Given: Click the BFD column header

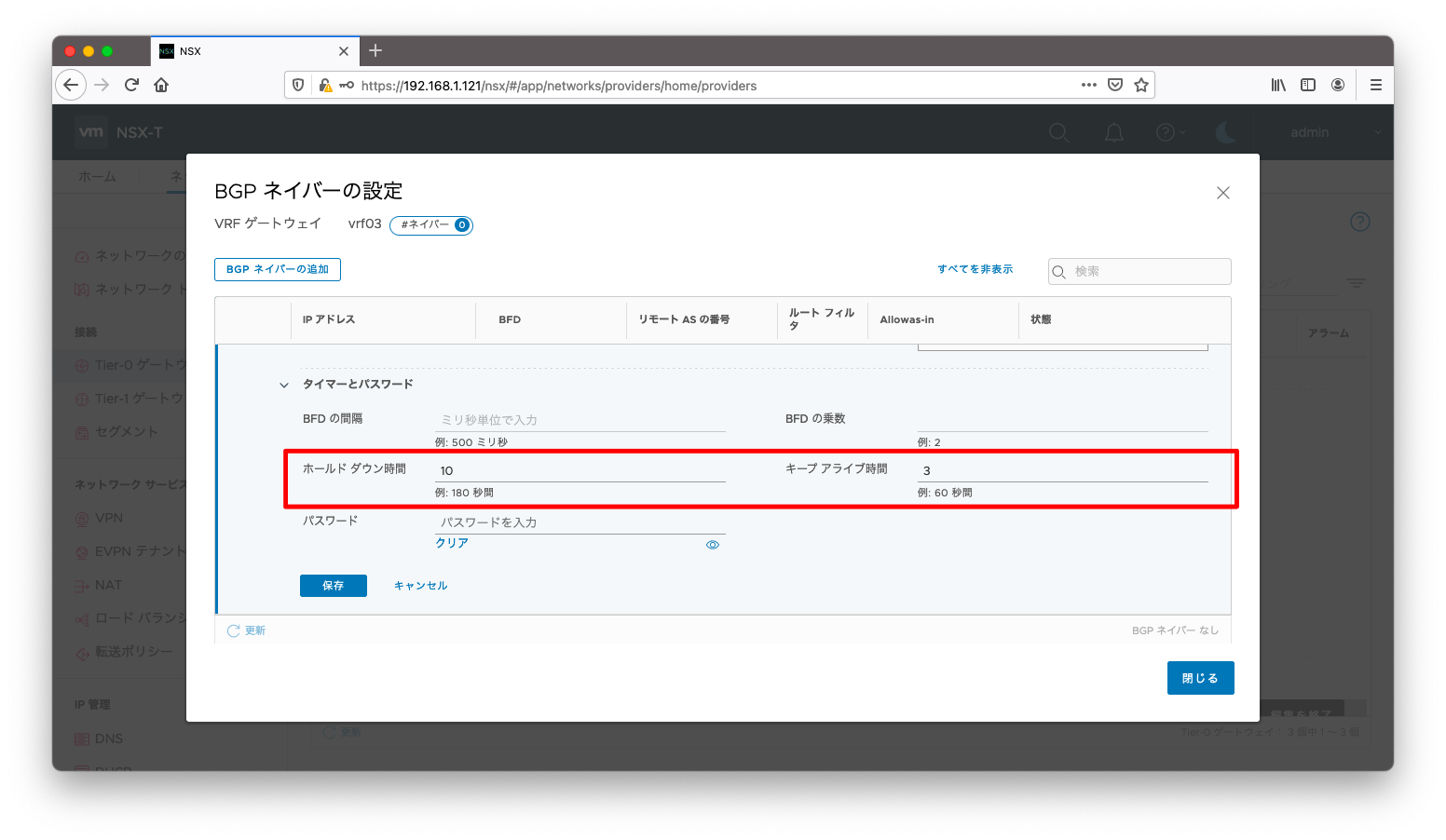Looking at the screenshot, I should click(x=510, y=319).
